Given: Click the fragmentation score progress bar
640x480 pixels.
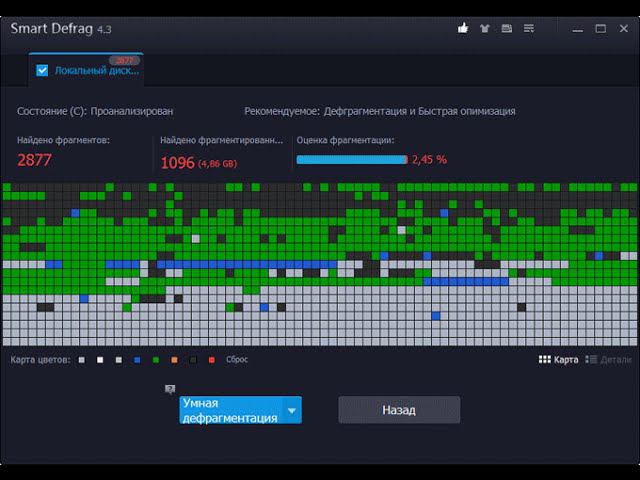Looking at the screenshot, I should 352,160.
